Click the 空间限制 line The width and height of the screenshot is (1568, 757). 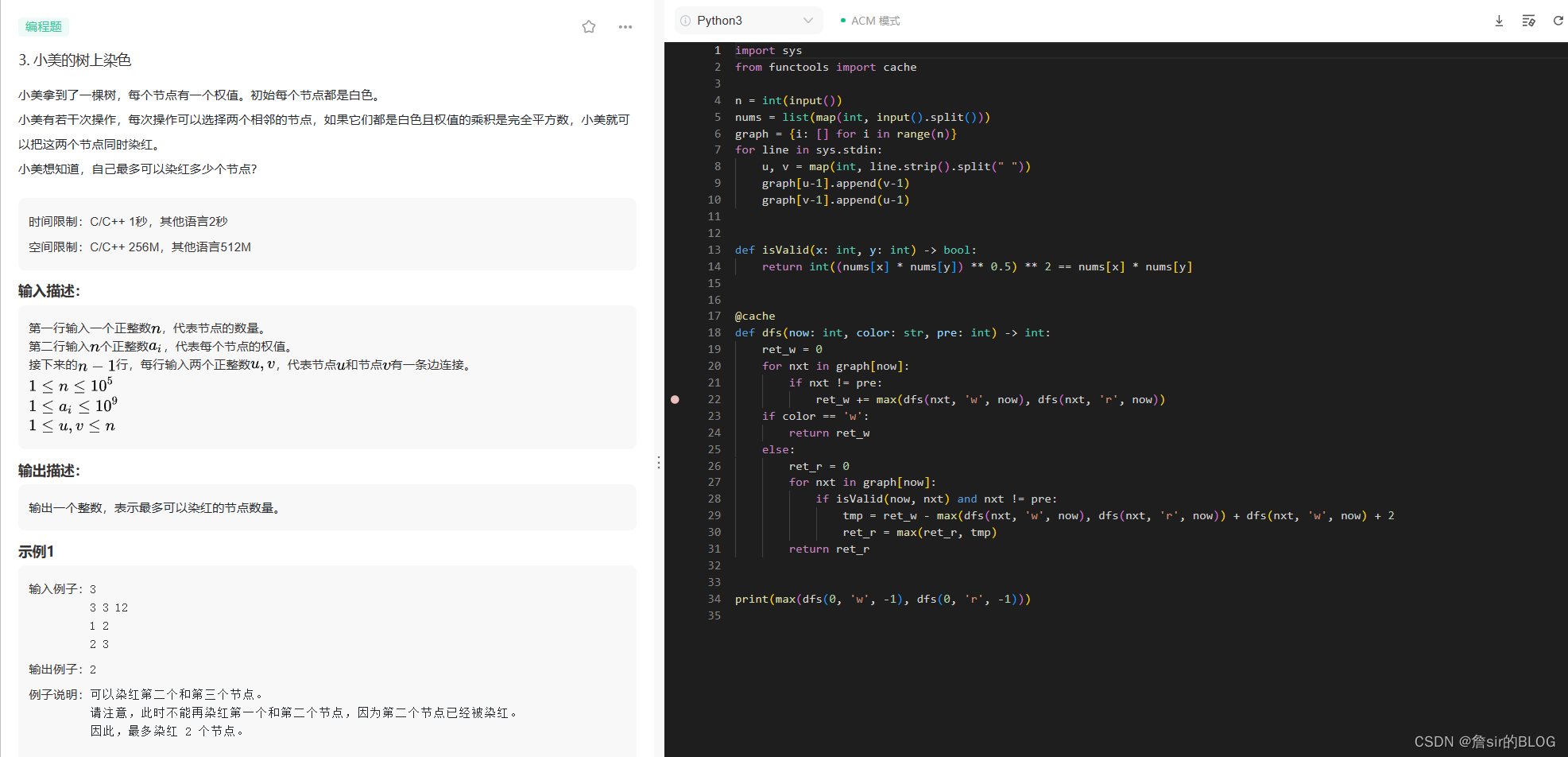click(140, 247)
